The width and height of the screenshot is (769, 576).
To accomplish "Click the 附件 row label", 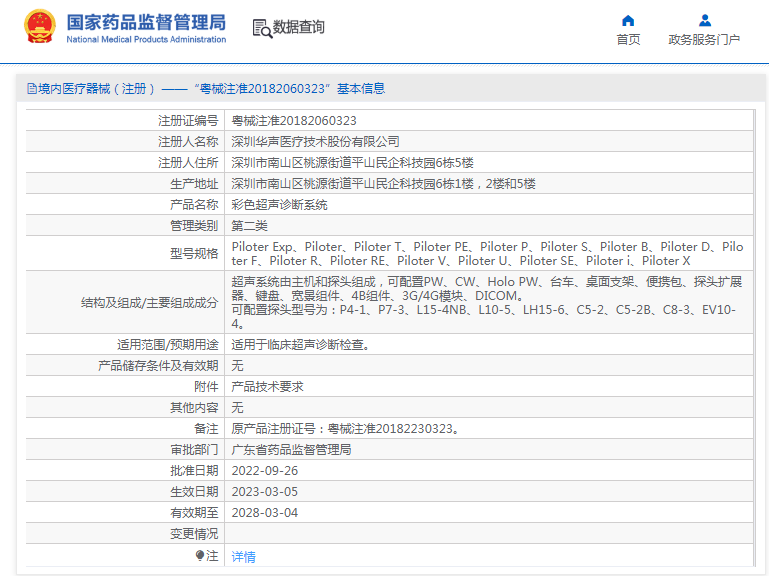I will [206, 387].
